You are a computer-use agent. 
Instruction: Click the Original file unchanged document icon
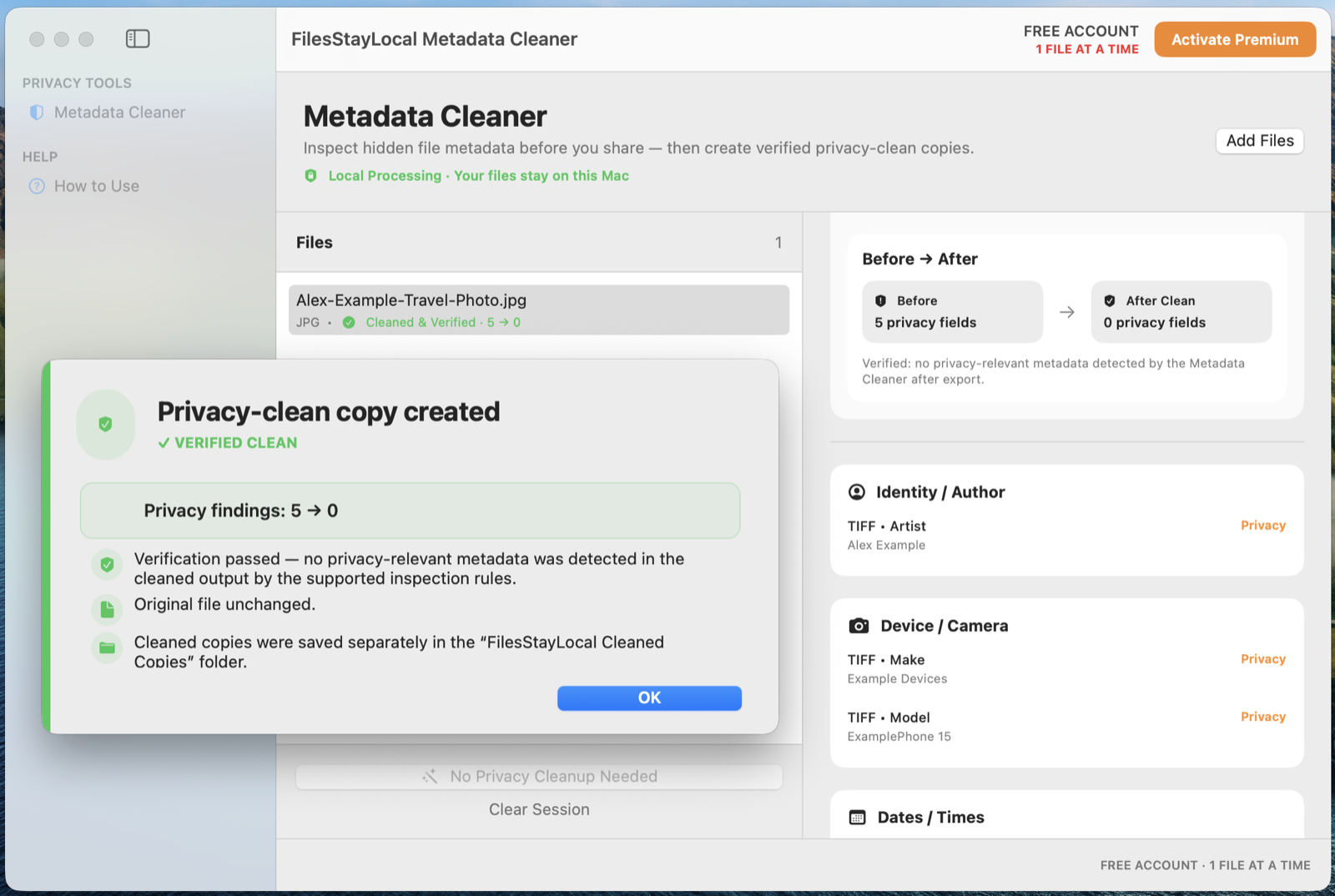point(107,609)
